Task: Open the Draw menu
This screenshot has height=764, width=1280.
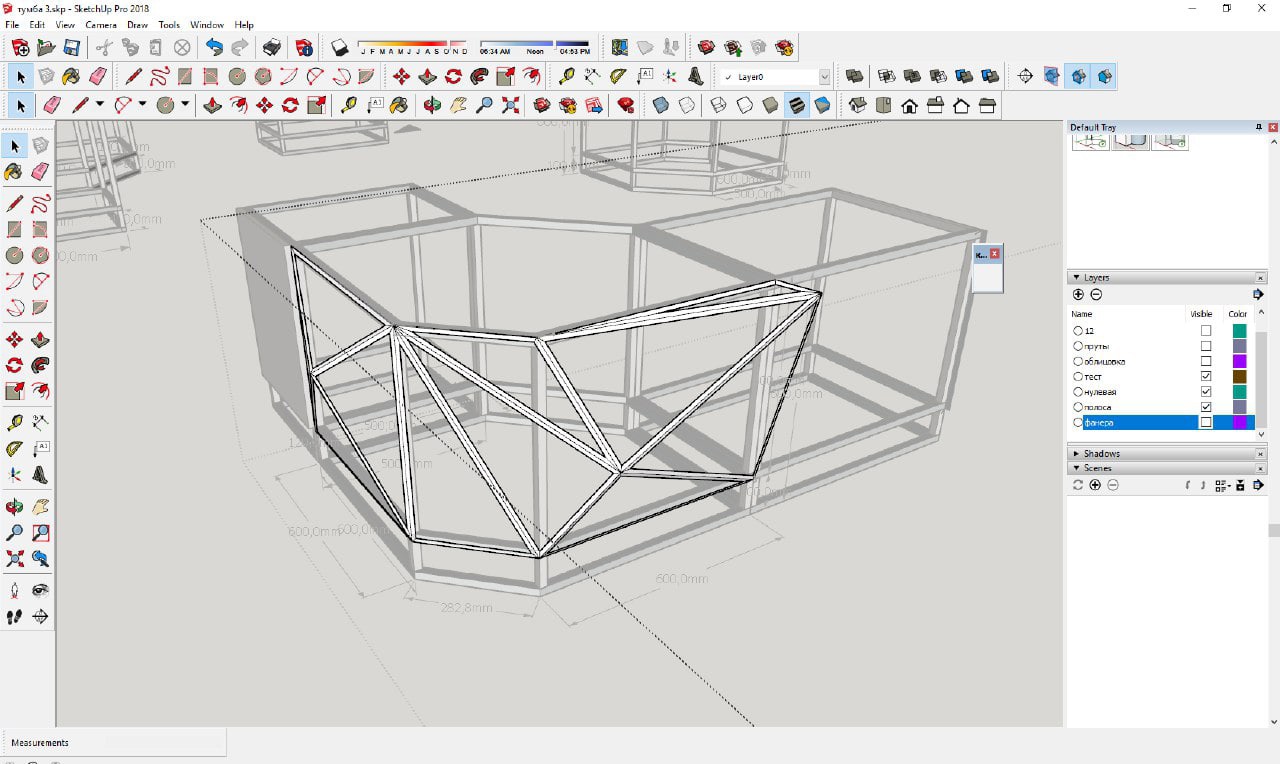Action: (x=137, y=24)
